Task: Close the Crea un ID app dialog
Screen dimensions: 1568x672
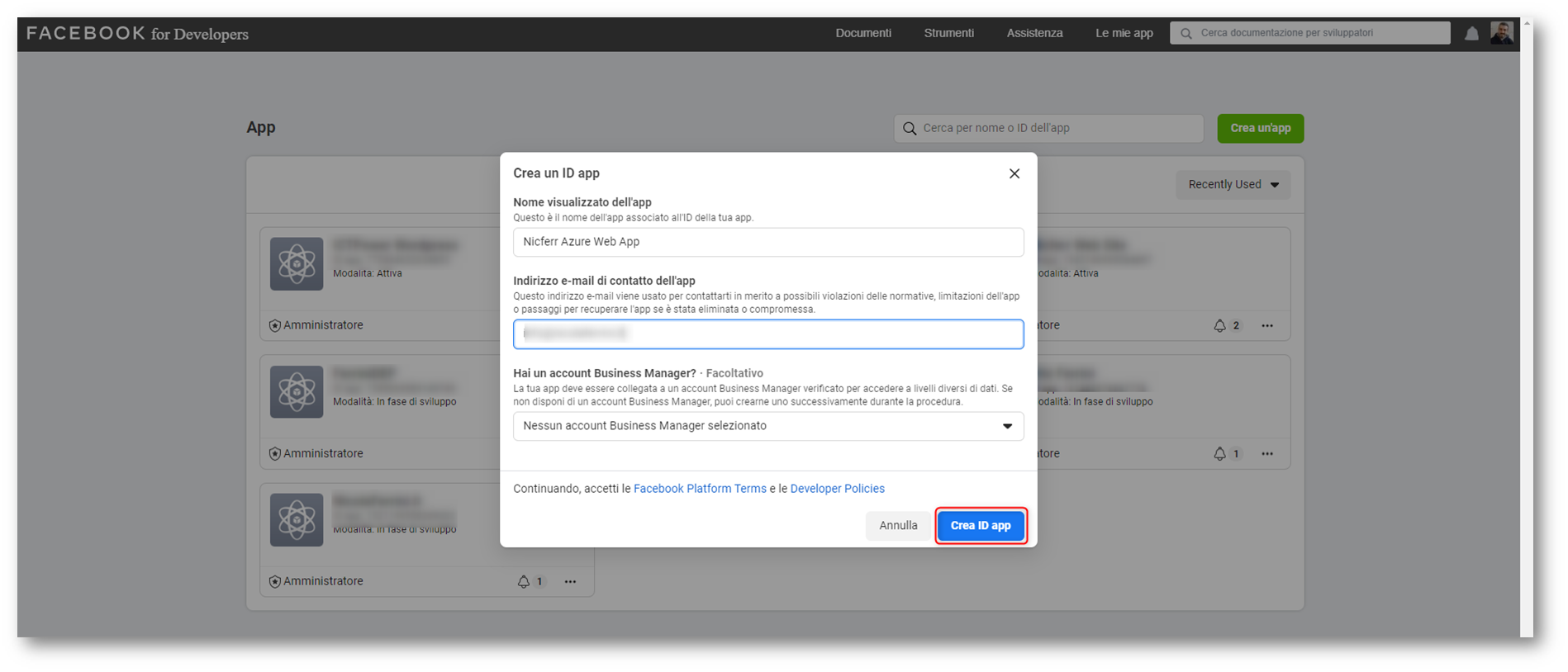Action: click(1014, 173)
